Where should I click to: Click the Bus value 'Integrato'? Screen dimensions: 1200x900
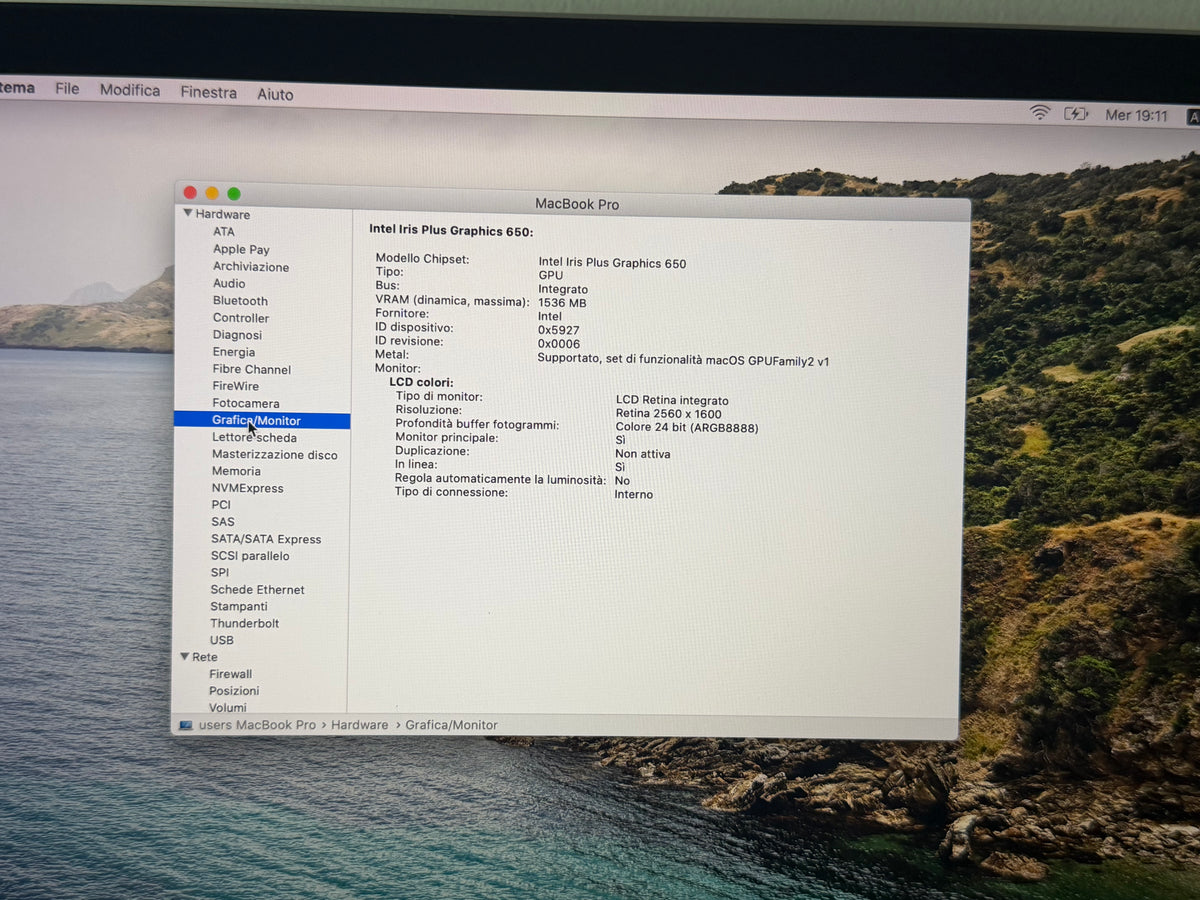coord(563,289)
